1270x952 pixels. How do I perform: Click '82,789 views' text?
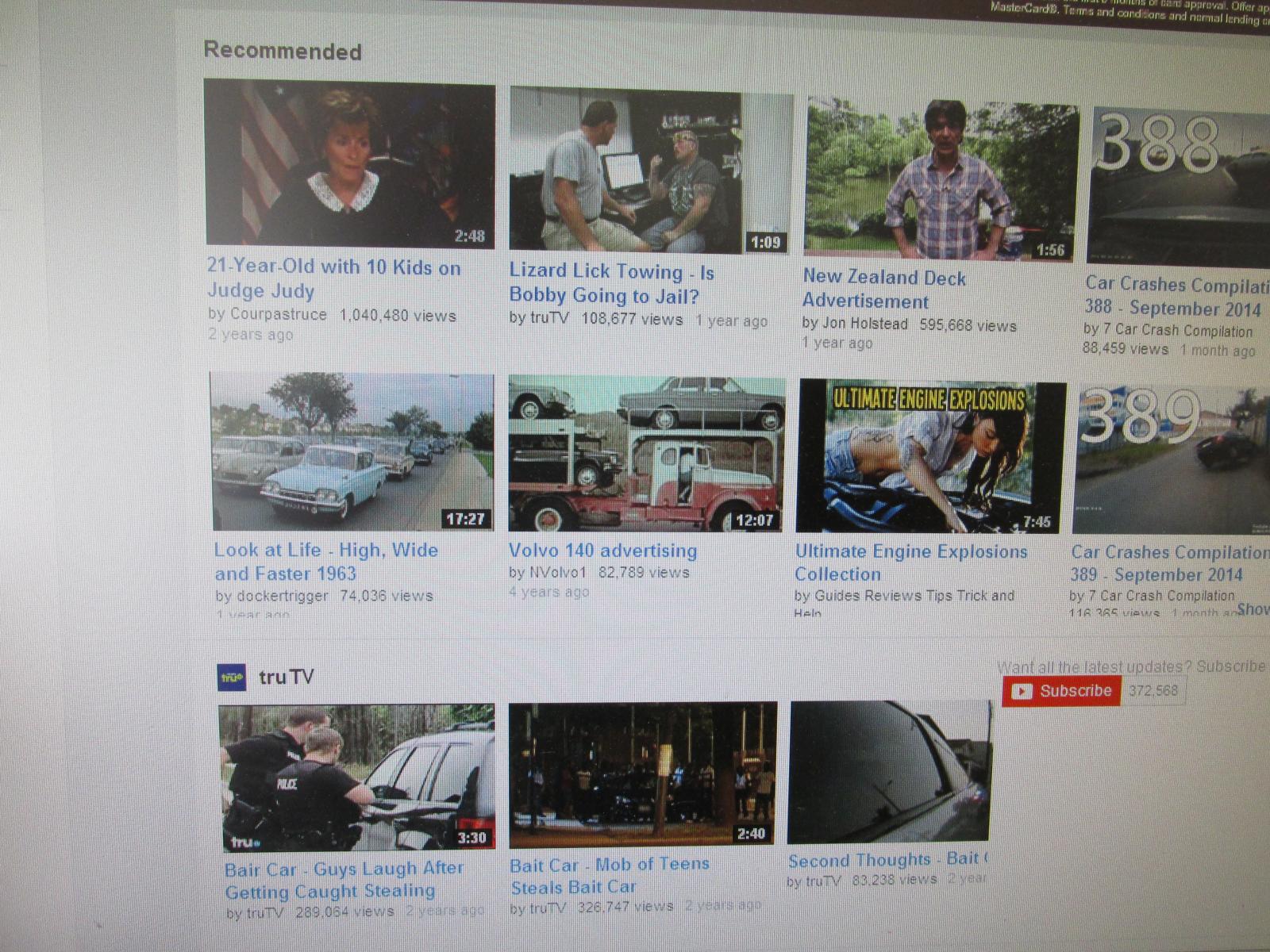tap(644, 572)
